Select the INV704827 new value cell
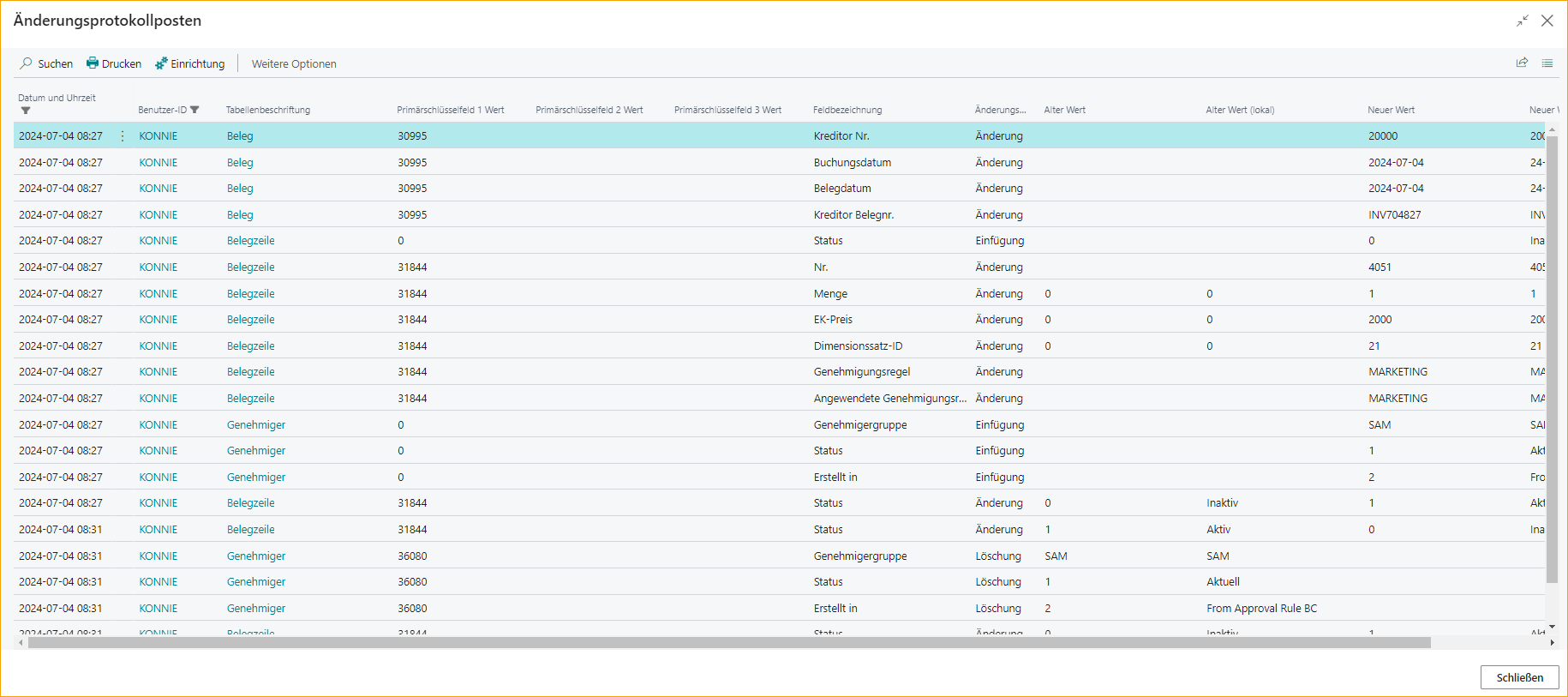The image size is (1568, 697). [x=1395, y=215]
